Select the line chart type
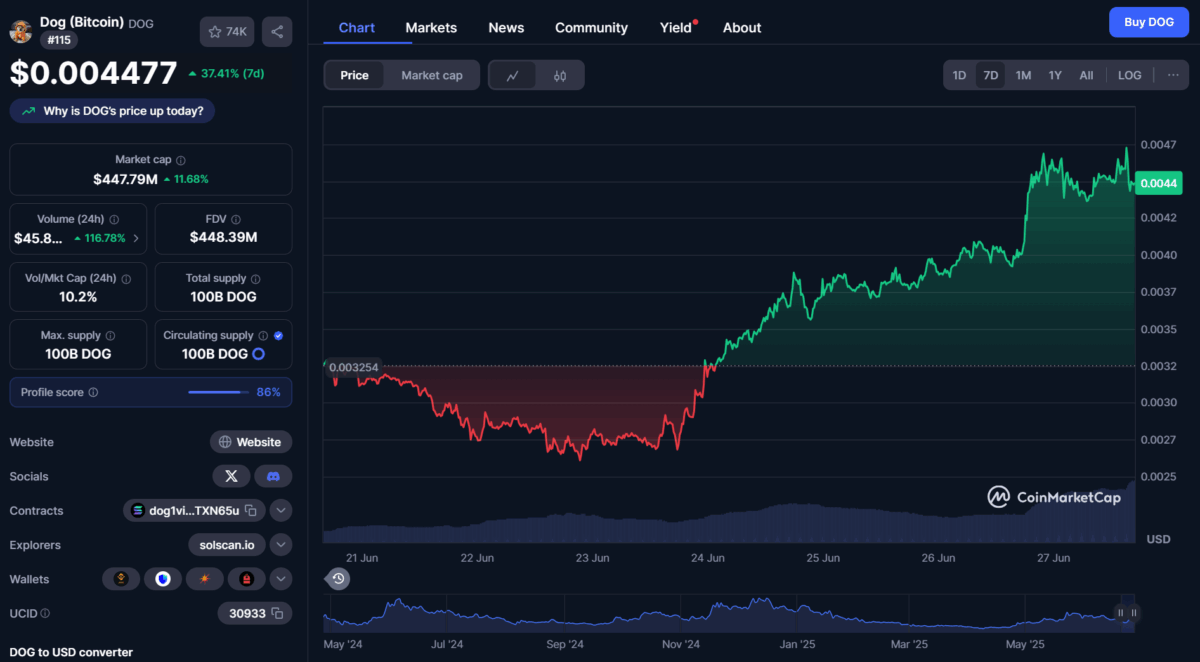 (513, 75)
